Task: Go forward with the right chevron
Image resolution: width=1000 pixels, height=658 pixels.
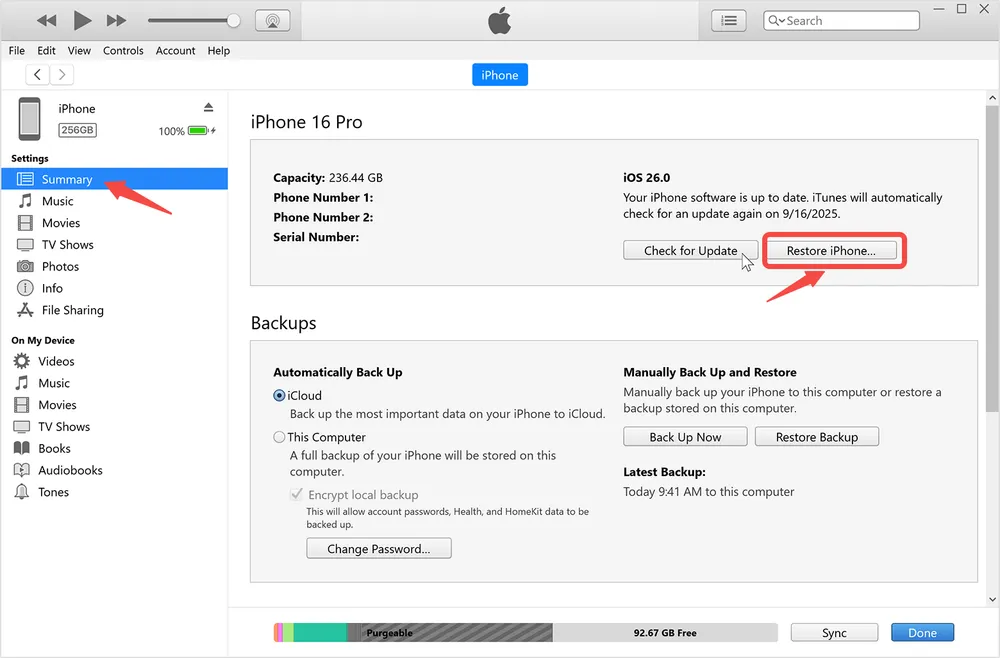Action: tap(62, 75)
